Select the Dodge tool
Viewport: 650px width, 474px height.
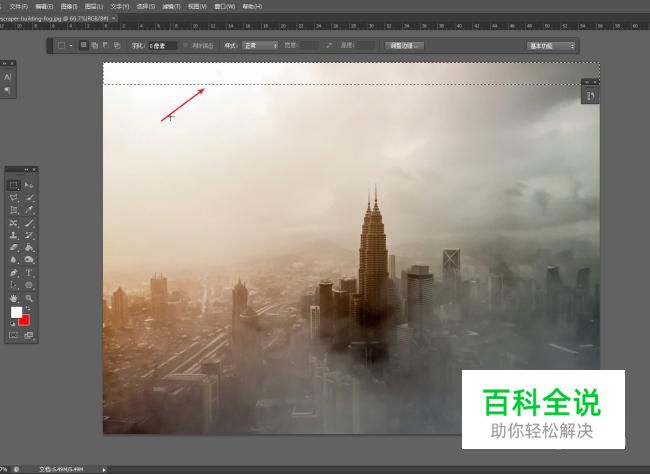tap(29, 260)
